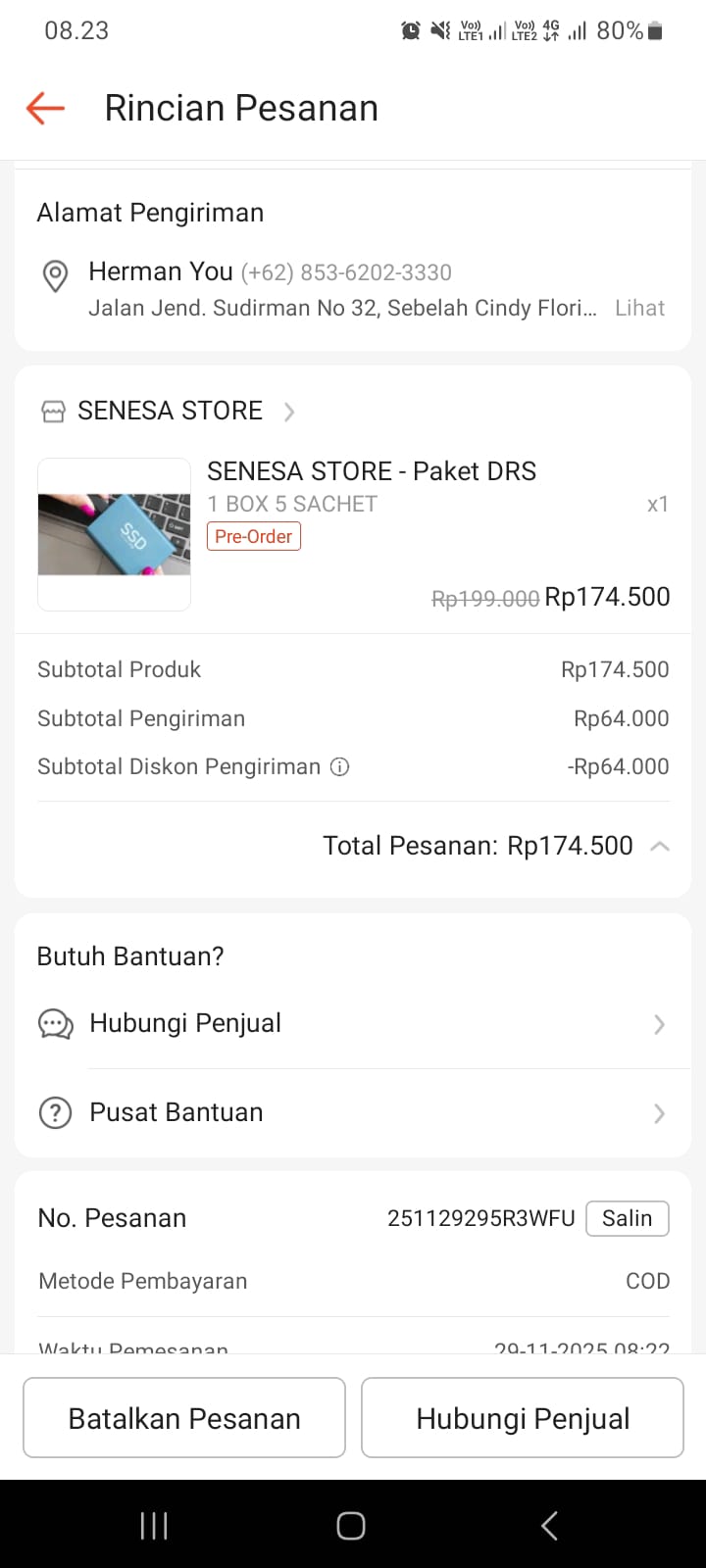Tap the shipping discount info icon
This screenshot has height=1568, width=706.
[x=339, y=767]
